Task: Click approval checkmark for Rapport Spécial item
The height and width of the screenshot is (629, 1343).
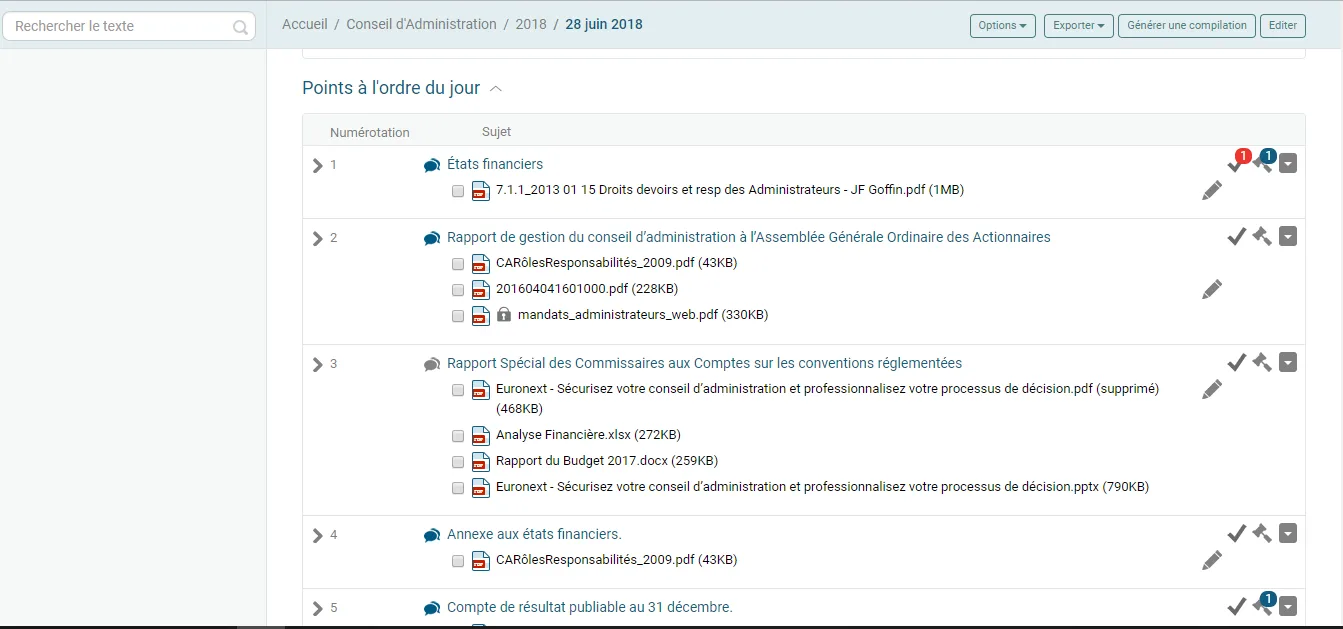Action: 1236,362
